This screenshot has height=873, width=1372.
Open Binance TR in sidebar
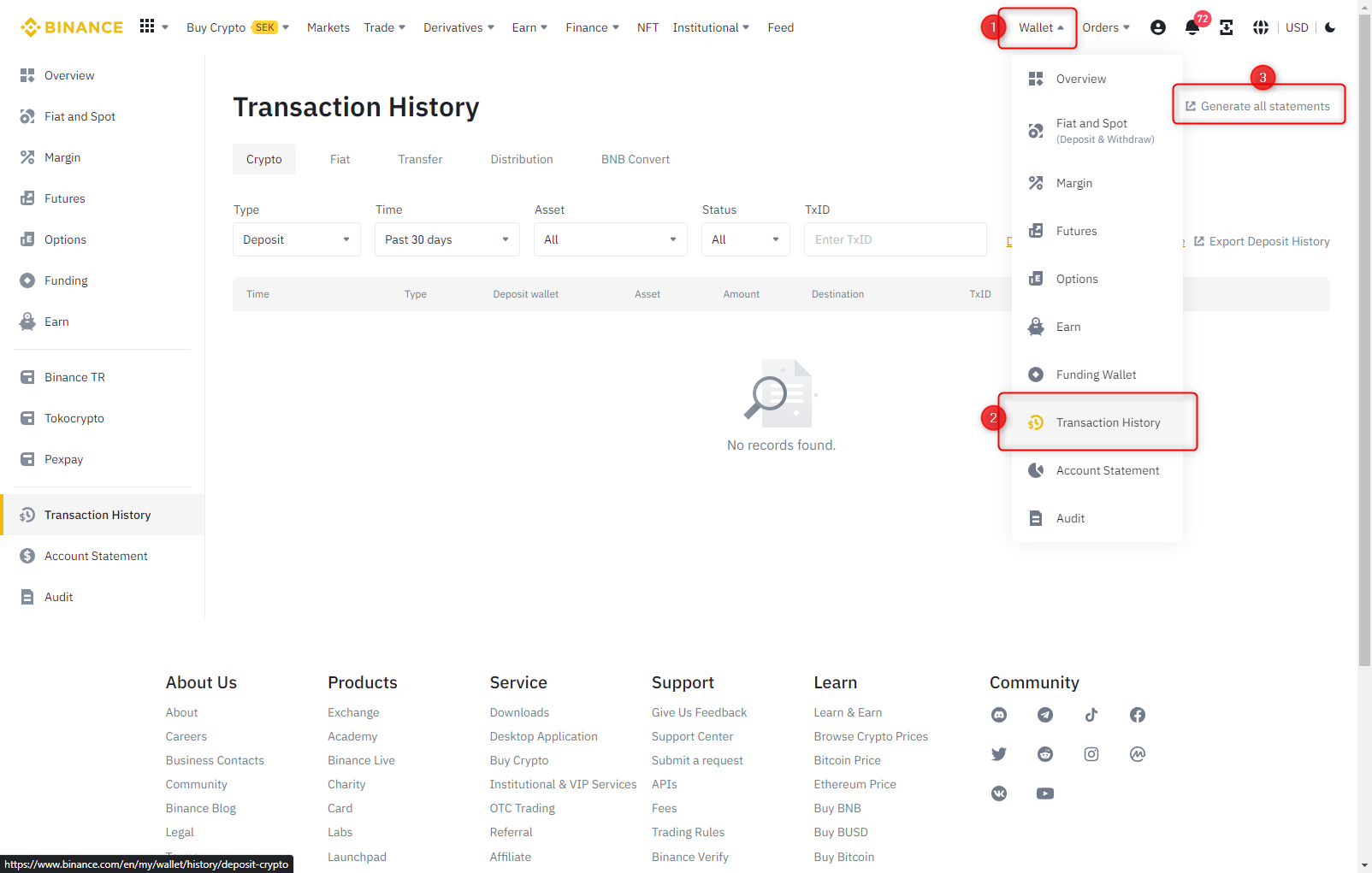(103, 377)
